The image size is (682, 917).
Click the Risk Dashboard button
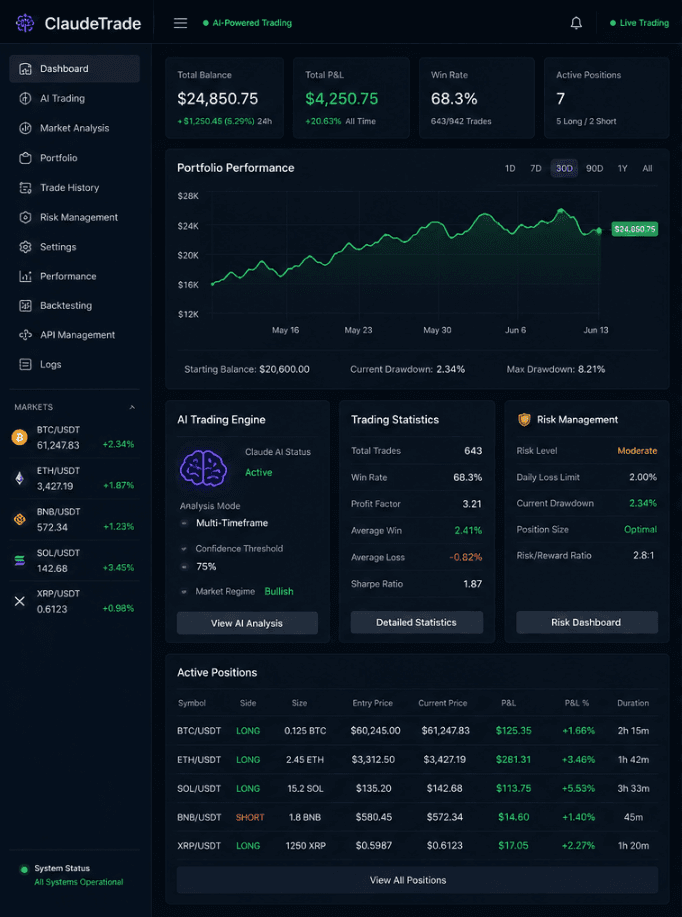(587, 622)
